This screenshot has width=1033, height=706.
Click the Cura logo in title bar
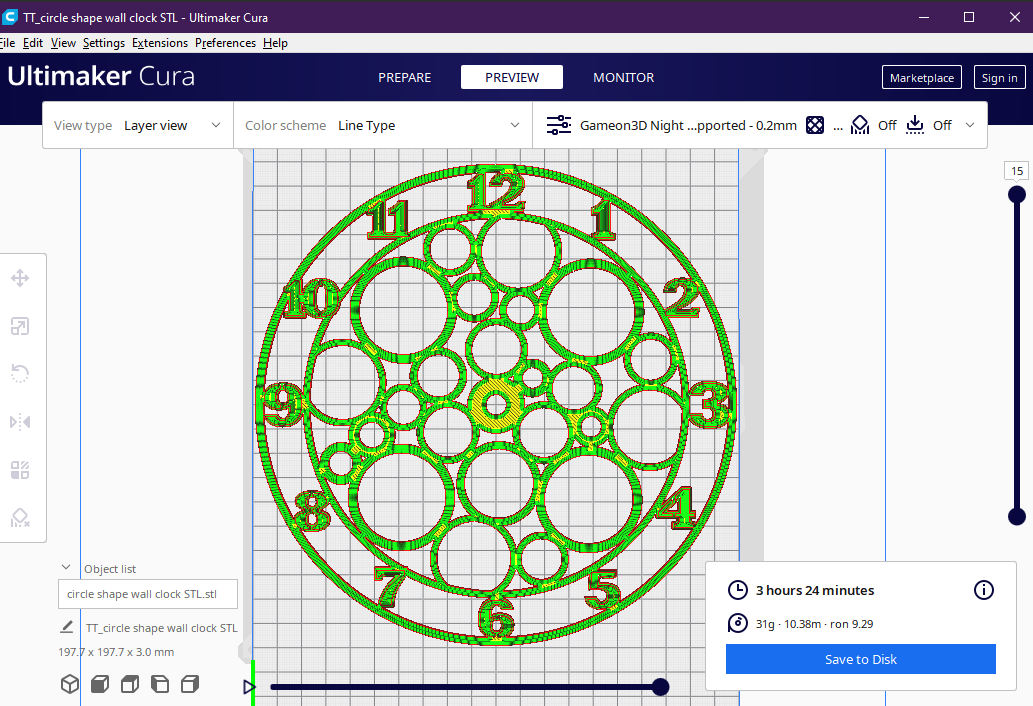[9, 17]
